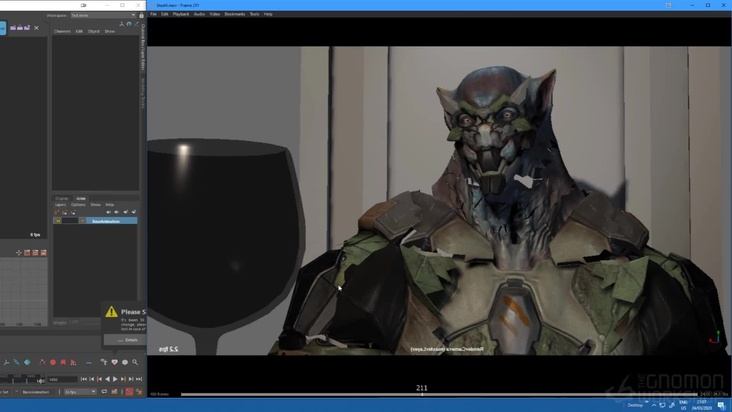Open the Windows notification center
This screenshot has height=412, width=732.
pyautogui.click(x=721, y=405)
